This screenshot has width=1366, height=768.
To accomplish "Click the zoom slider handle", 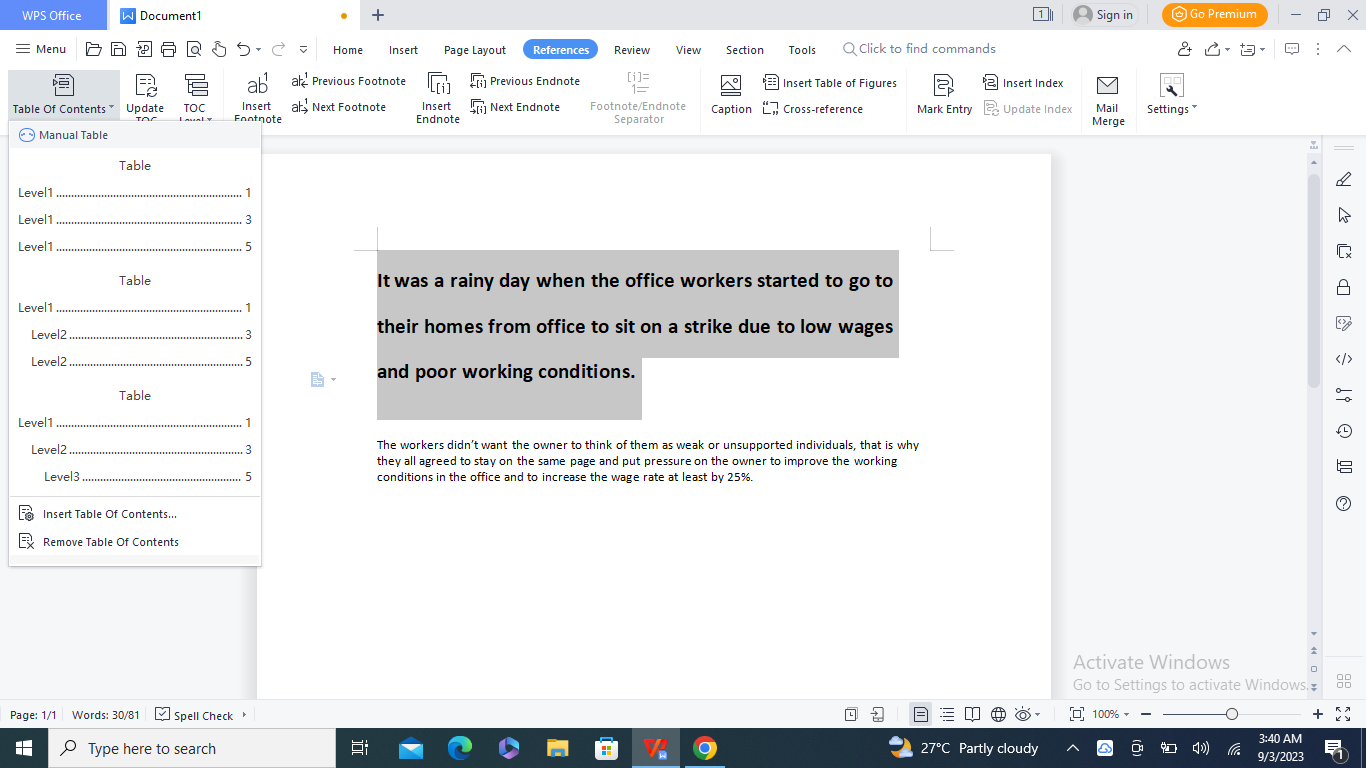I will [1232, 714].
